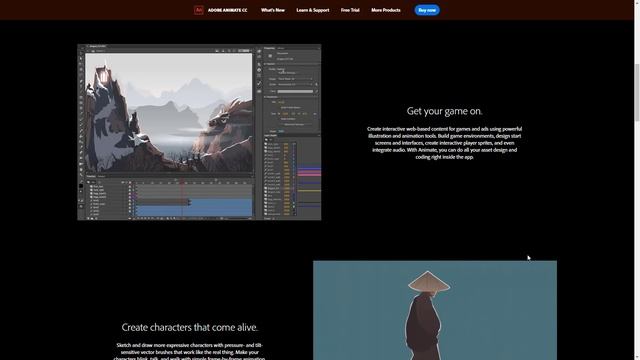The height and width of the screenshot is (360, 640).
Task: Click the paragraph starting 'Sketch and draw more expressive'
Action: 190,352
